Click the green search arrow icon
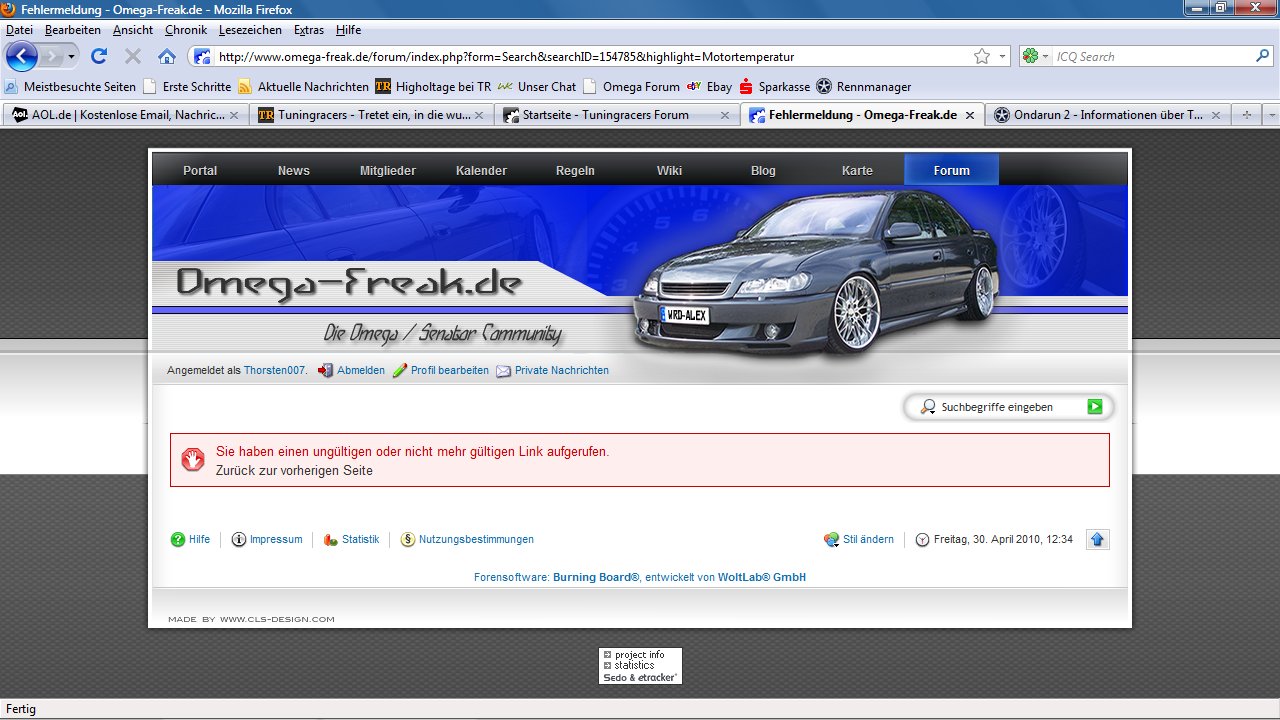 [1095, 407]
